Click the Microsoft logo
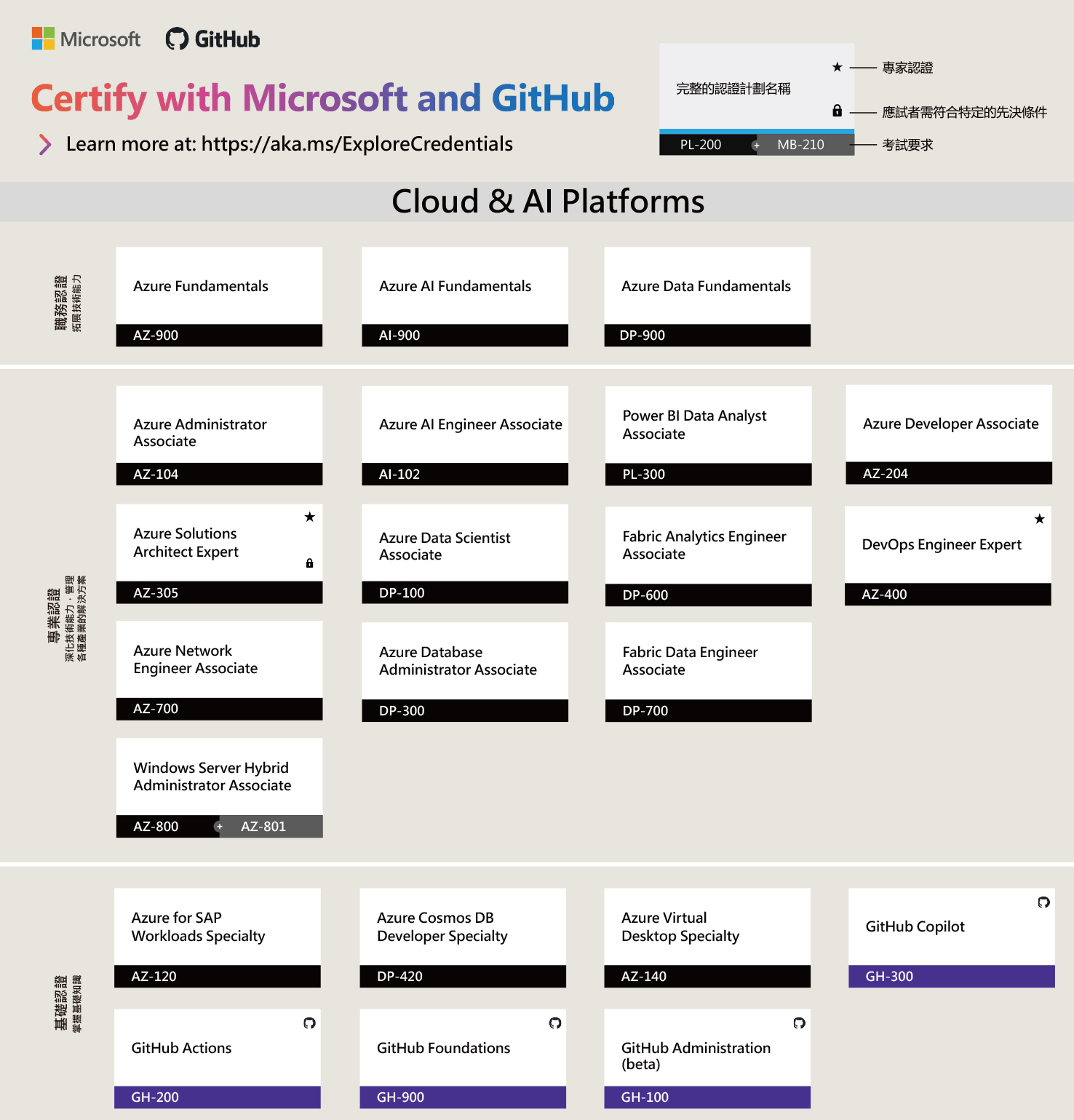Image resolution: width=1074 pixels, height=1120 pixels. (x=86, y=39)
